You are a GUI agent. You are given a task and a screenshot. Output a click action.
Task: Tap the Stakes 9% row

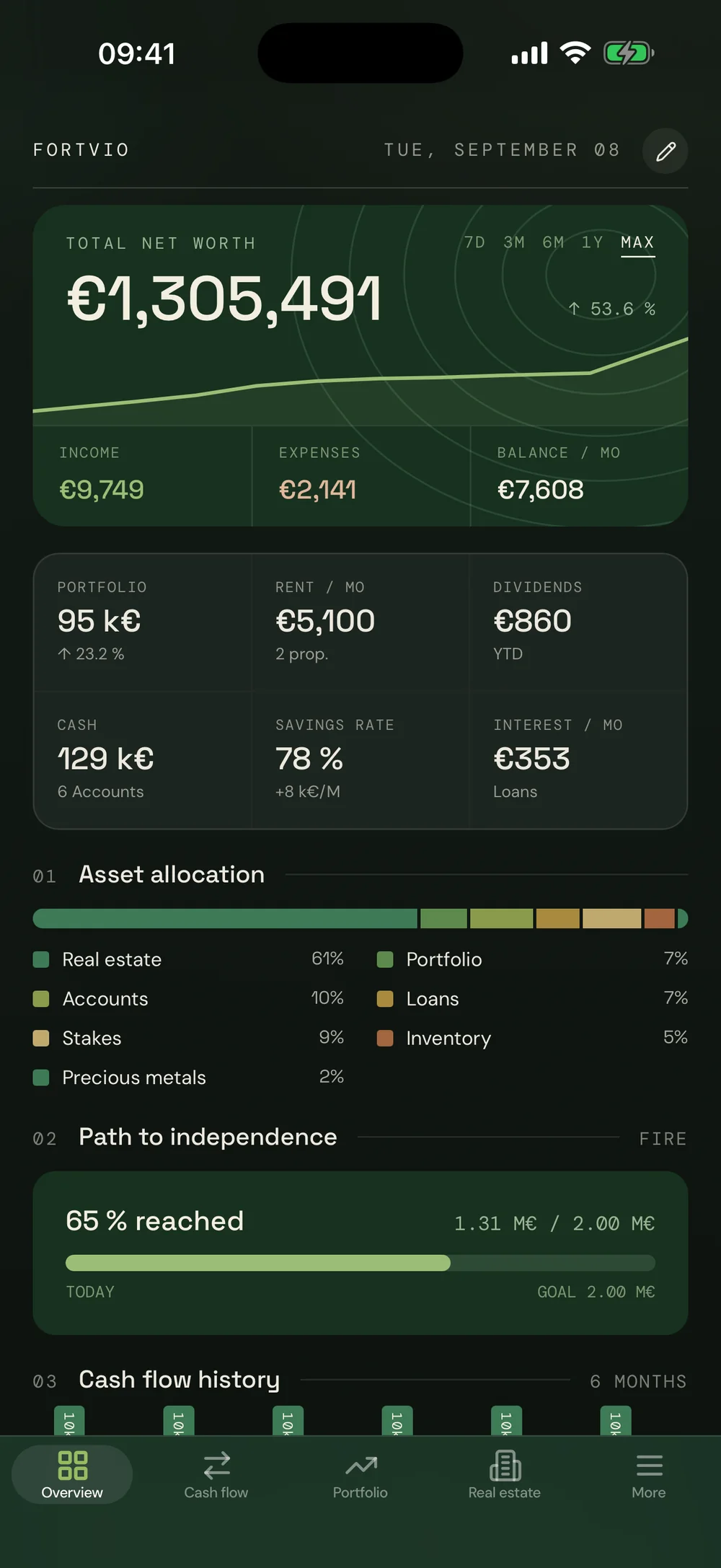189,1038
